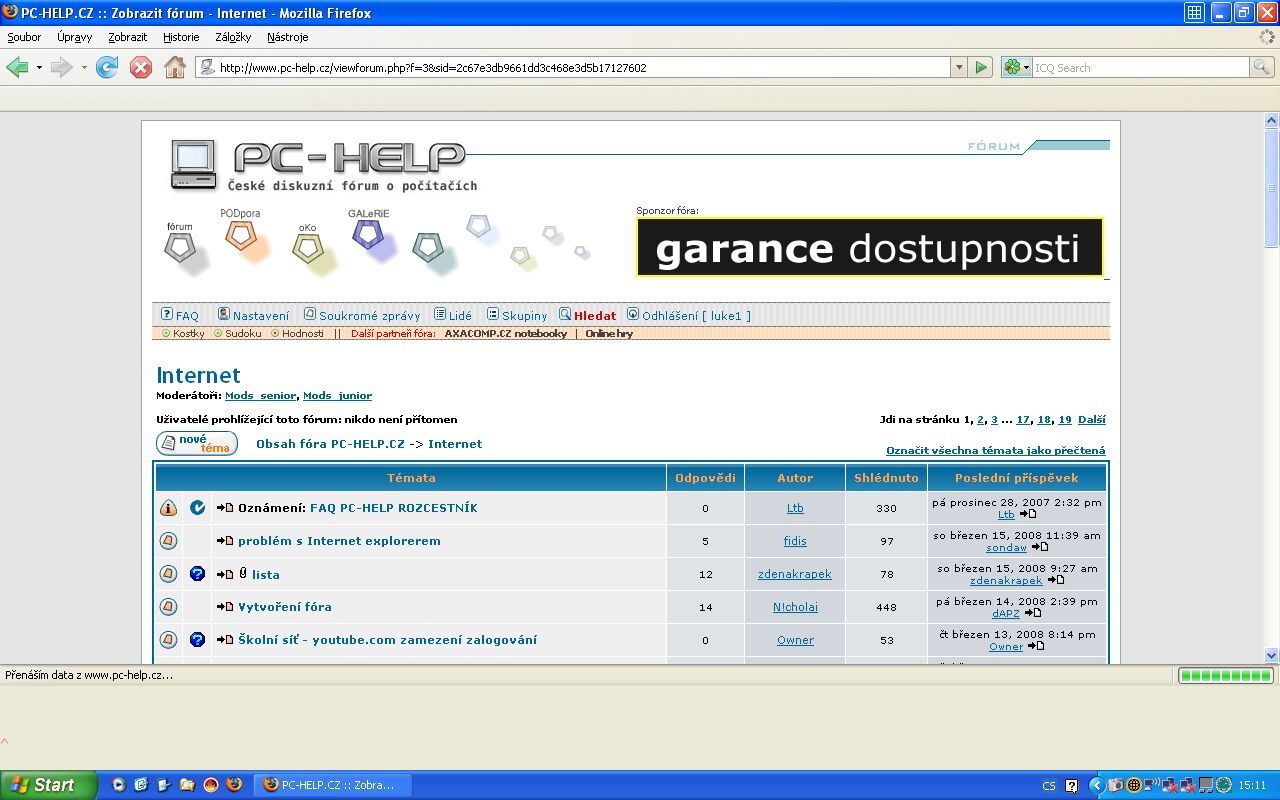Screen dimensions: 1280x800
Task: View last post icon next to 'dAPZ'
Action: pos(1032,614)
